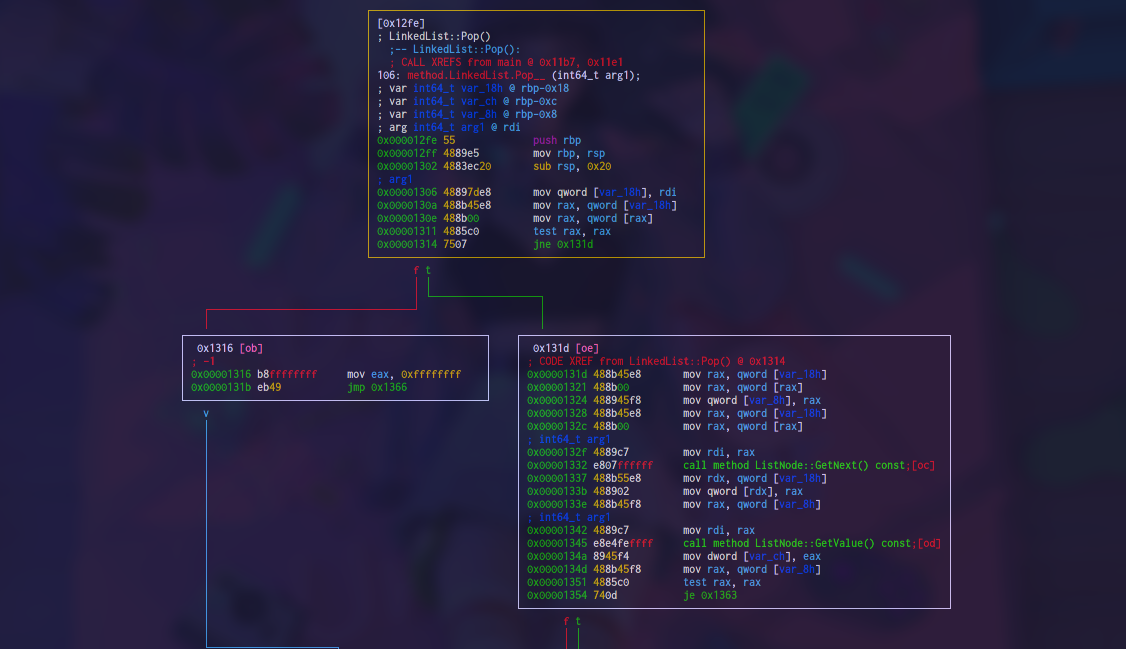Click the jne 0x131d branch instruction
Image resolution: width=1126 pixels, height=649 pixels.
point(562,244)
